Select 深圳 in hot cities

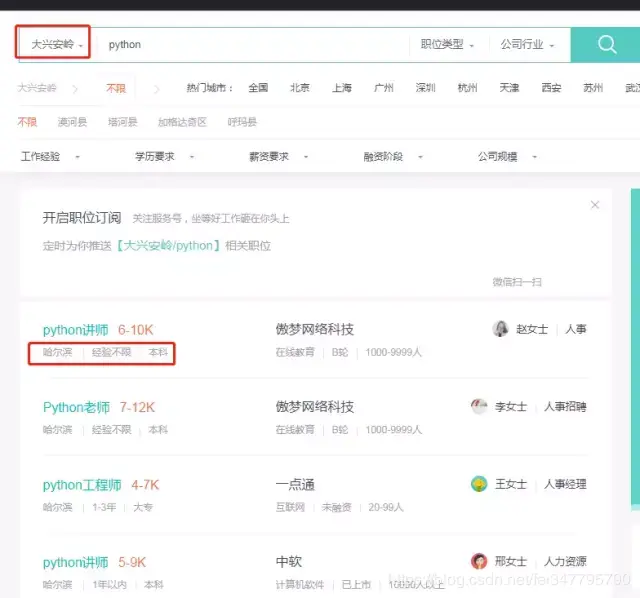(425, 88)
